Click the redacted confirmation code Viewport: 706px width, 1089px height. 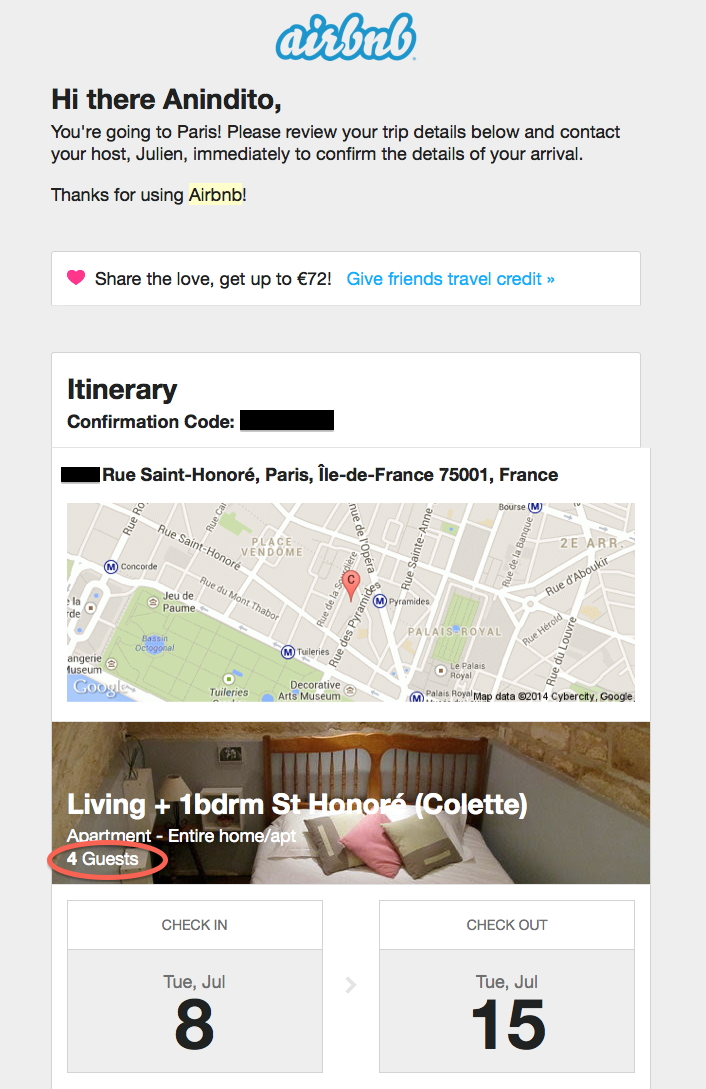click(287, 421)
